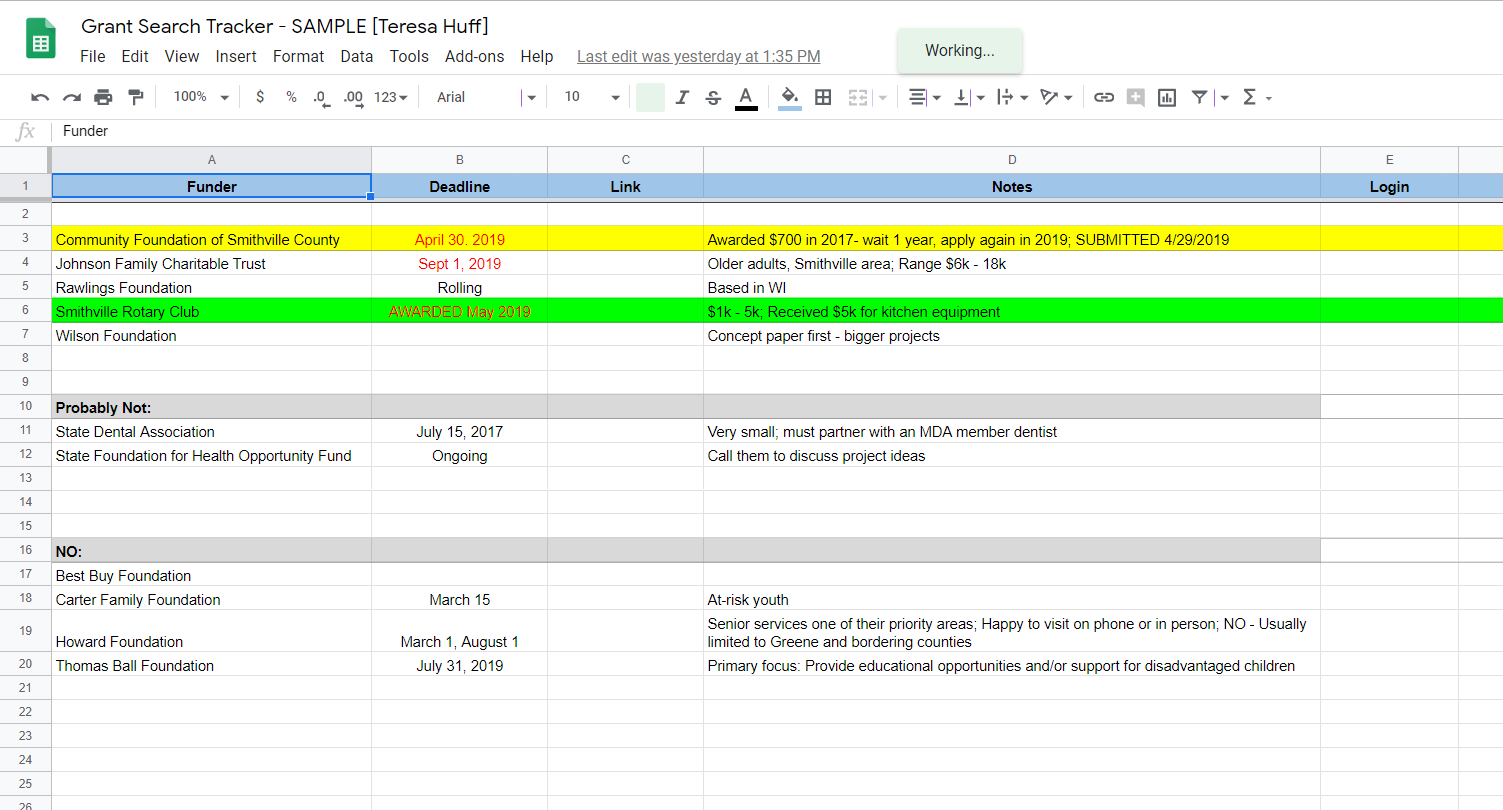Select the Notes header cell
The image size is (1503, 810).
tap(1012, 186)
